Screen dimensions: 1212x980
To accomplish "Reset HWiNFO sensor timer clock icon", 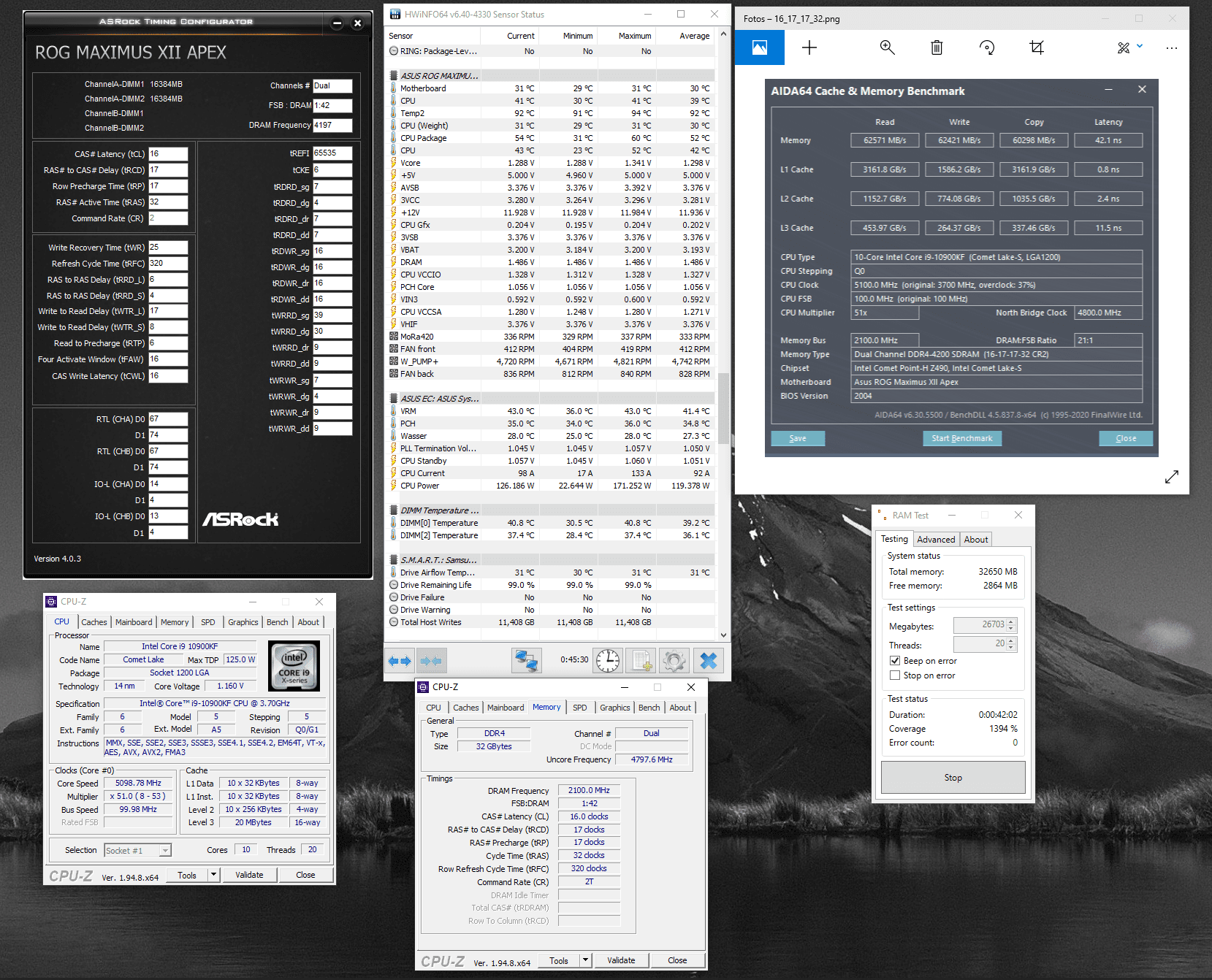I will tap(608, 661).
